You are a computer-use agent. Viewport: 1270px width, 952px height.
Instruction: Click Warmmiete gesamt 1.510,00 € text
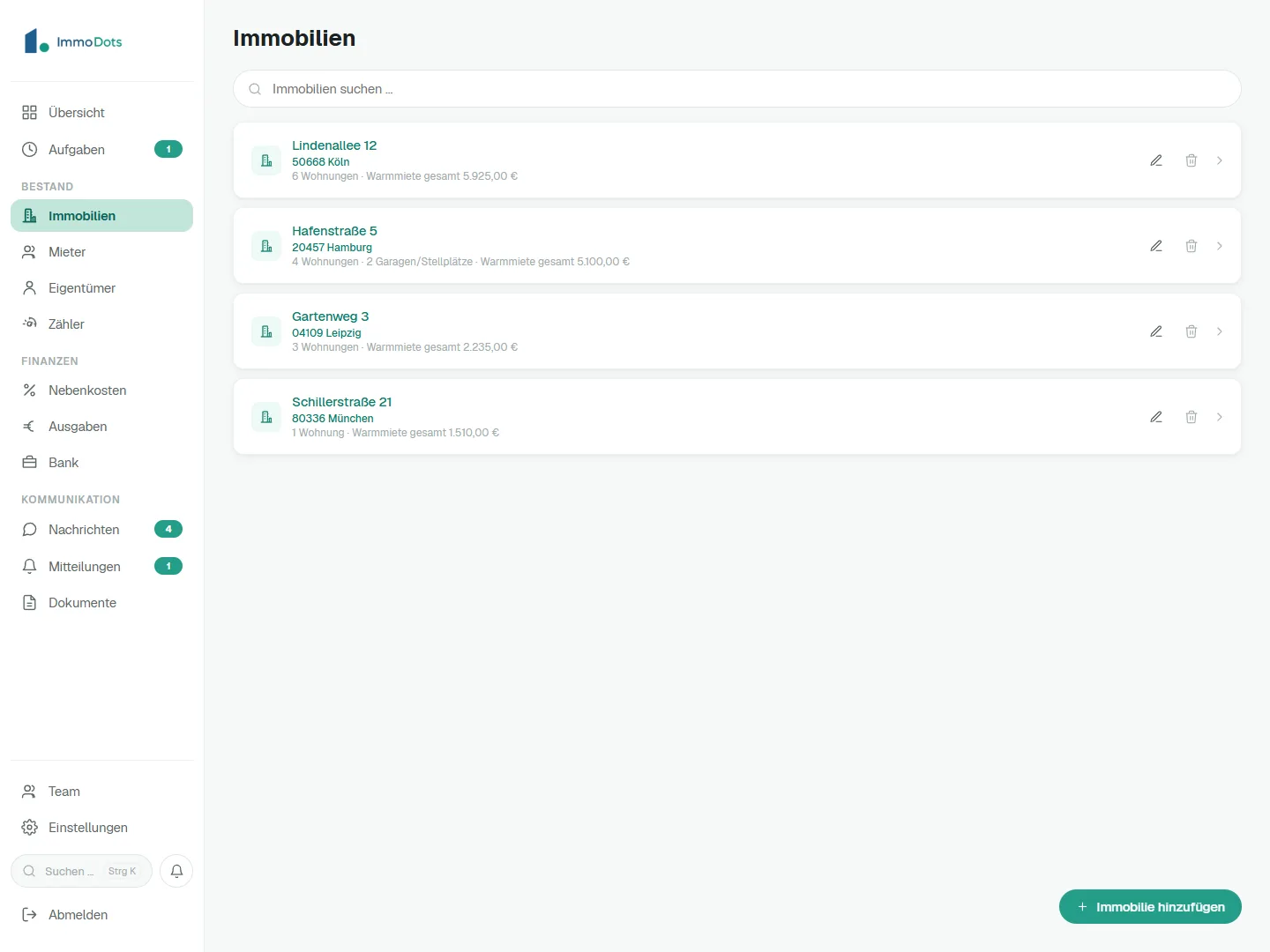(x=426, y=433)
